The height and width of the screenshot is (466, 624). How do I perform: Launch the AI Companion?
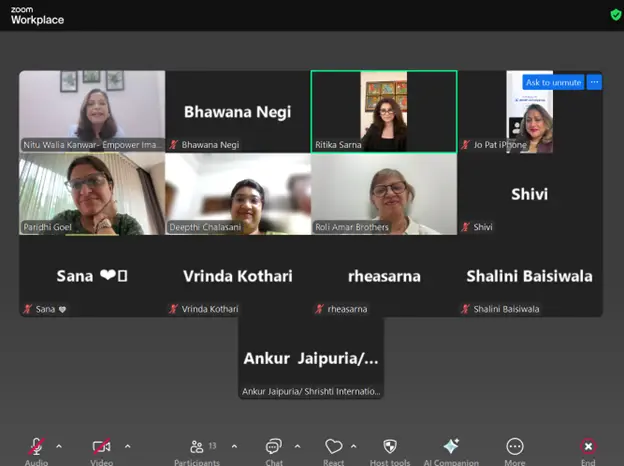[450, 447]
